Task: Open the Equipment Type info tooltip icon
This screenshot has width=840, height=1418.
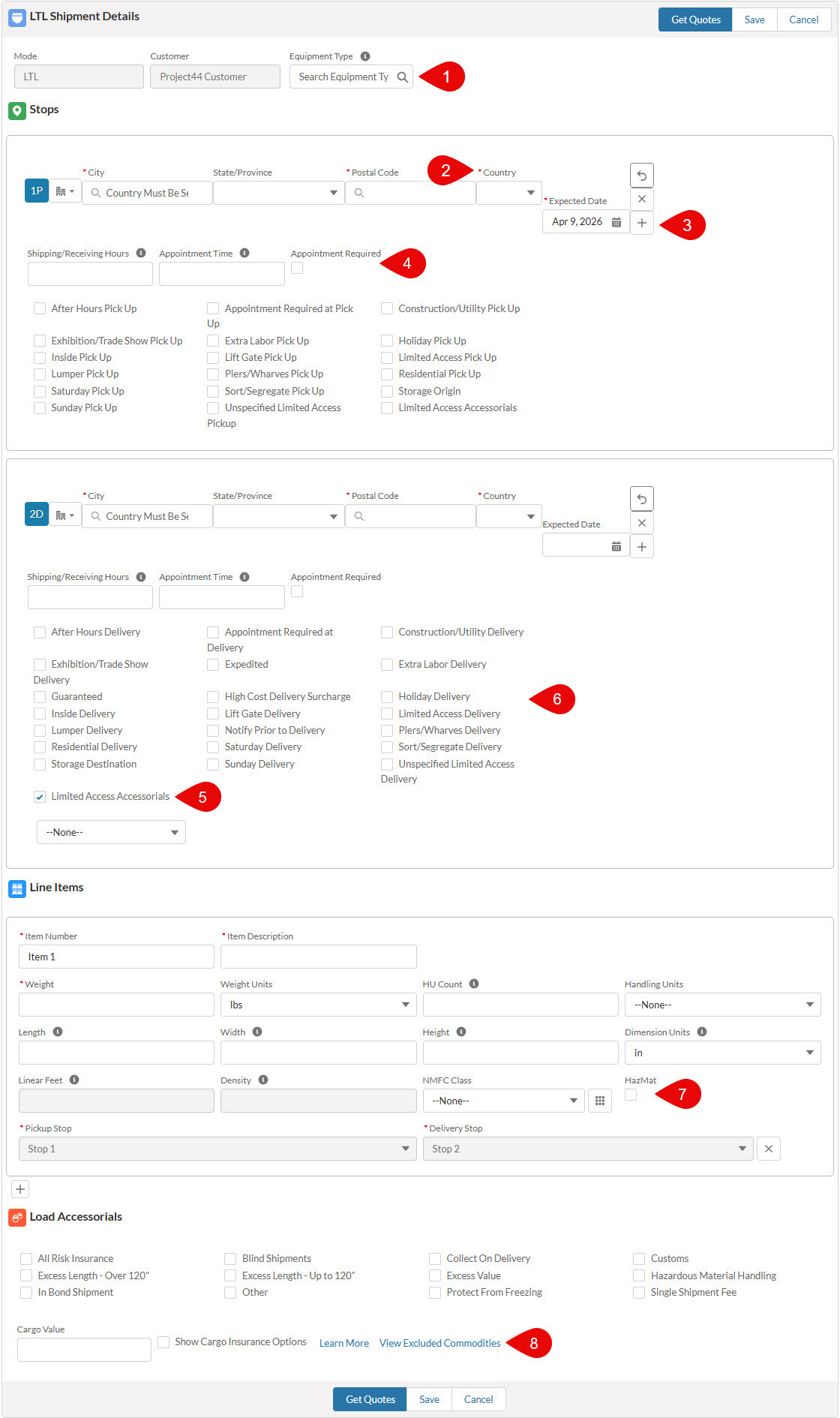Action: [365, 56]
